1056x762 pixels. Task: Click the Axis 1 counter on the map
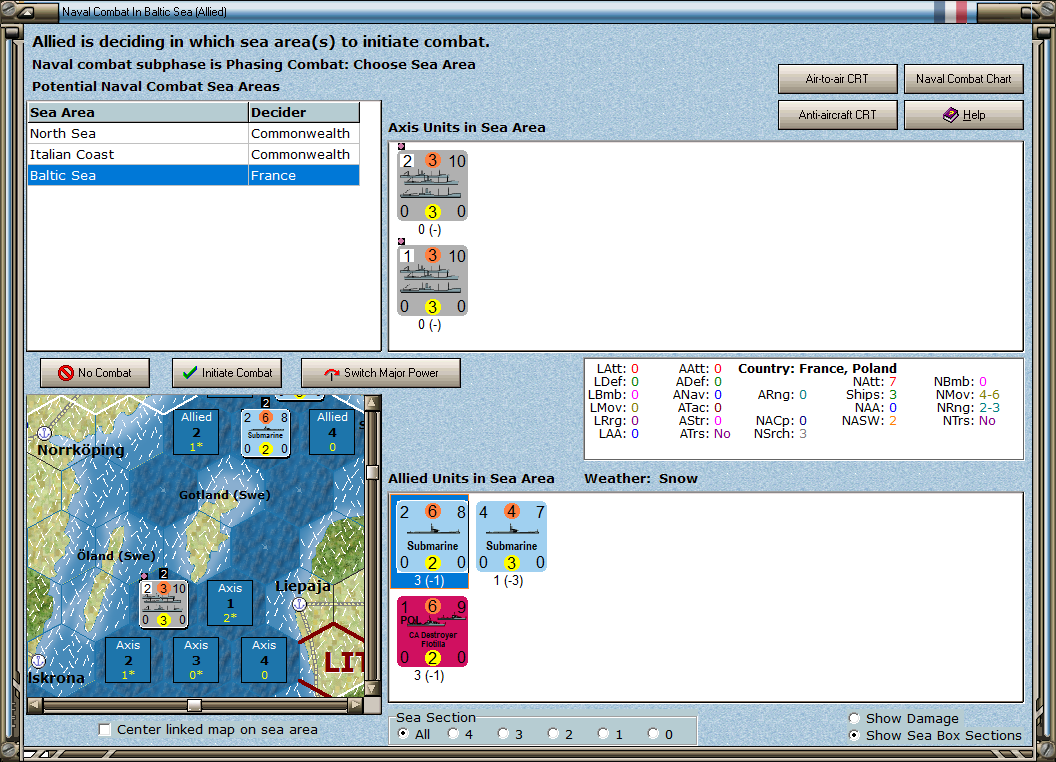pyautogui.click(x=228, y=603)
